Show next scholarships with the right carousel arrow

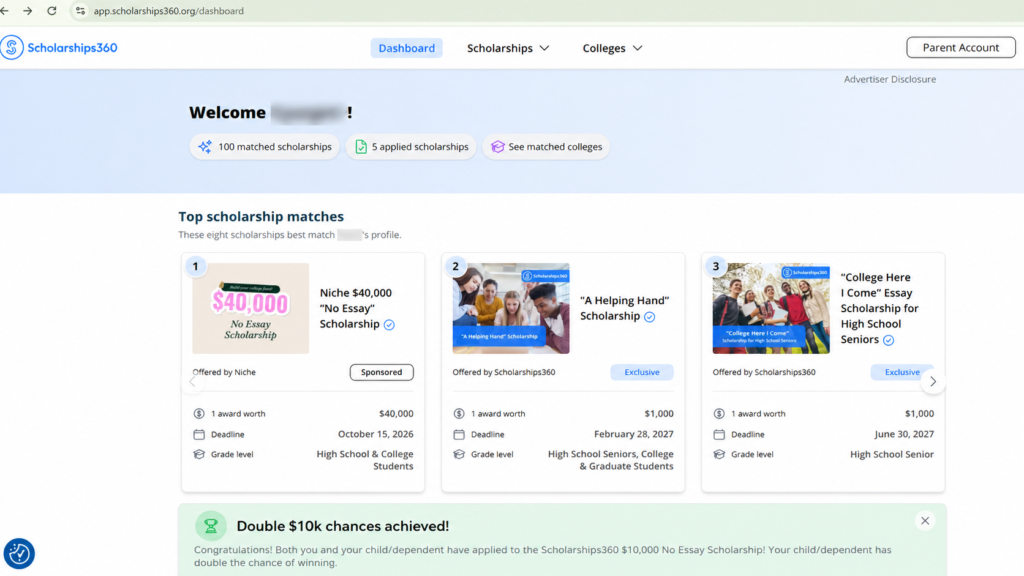[x=933, y=381]
